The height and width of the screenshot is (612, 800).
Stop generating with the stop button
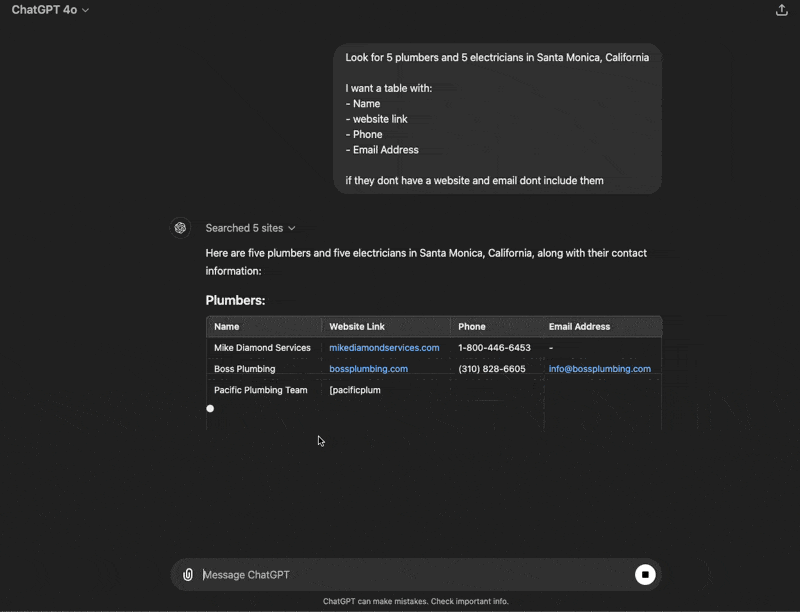(x=645, y=575)
